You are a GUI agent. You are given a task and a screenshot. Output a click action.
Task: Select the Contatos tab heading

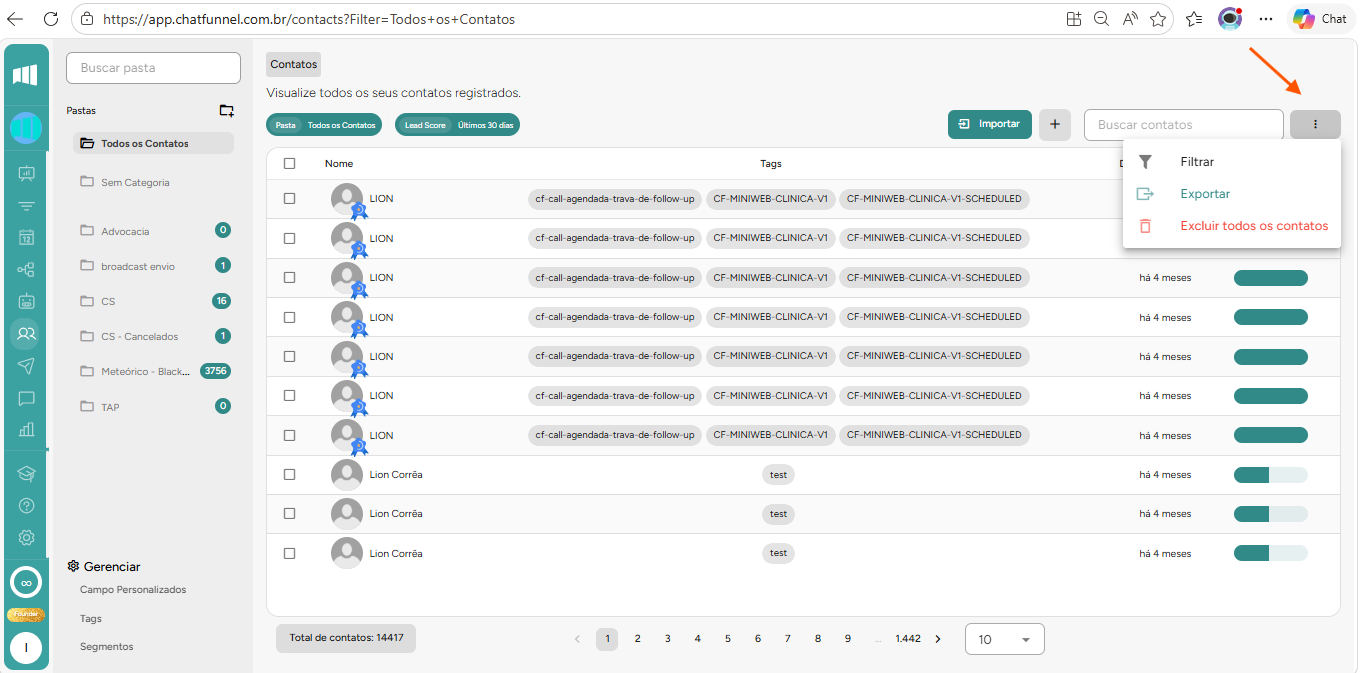point(294,64)
